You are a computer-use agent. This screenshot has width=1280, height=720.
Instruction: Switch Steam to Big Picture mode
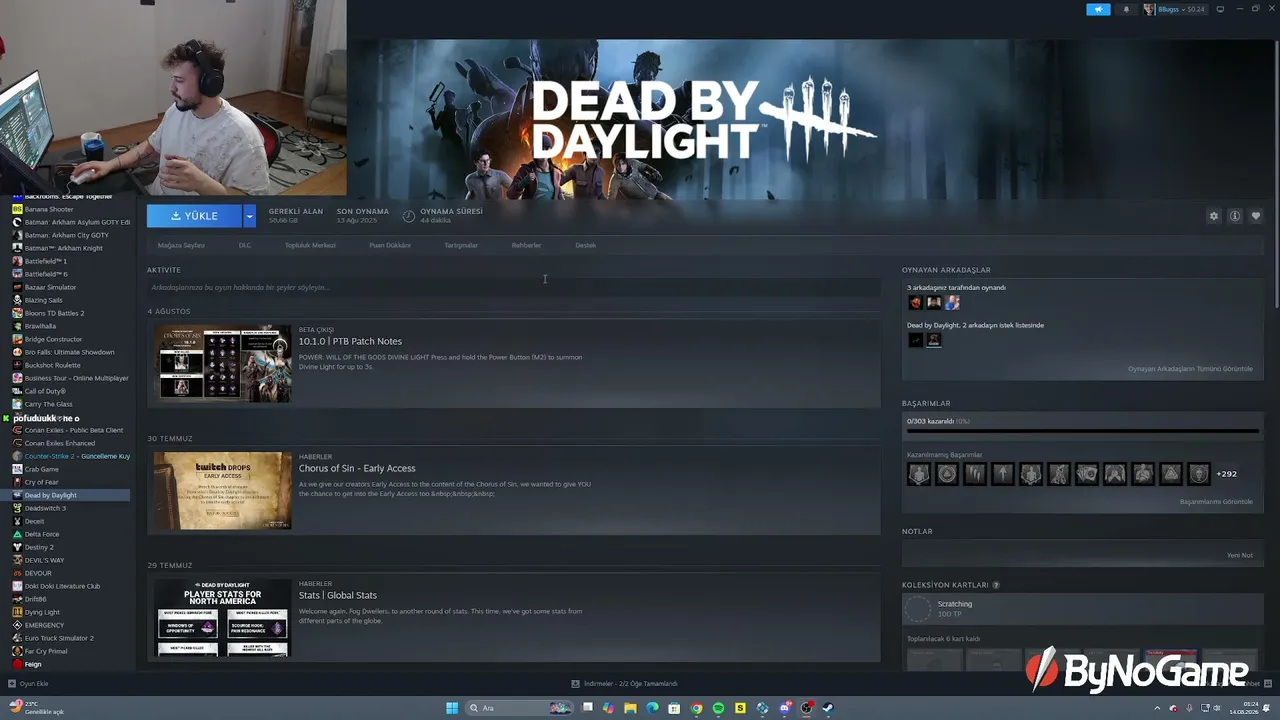(1220, 9)
